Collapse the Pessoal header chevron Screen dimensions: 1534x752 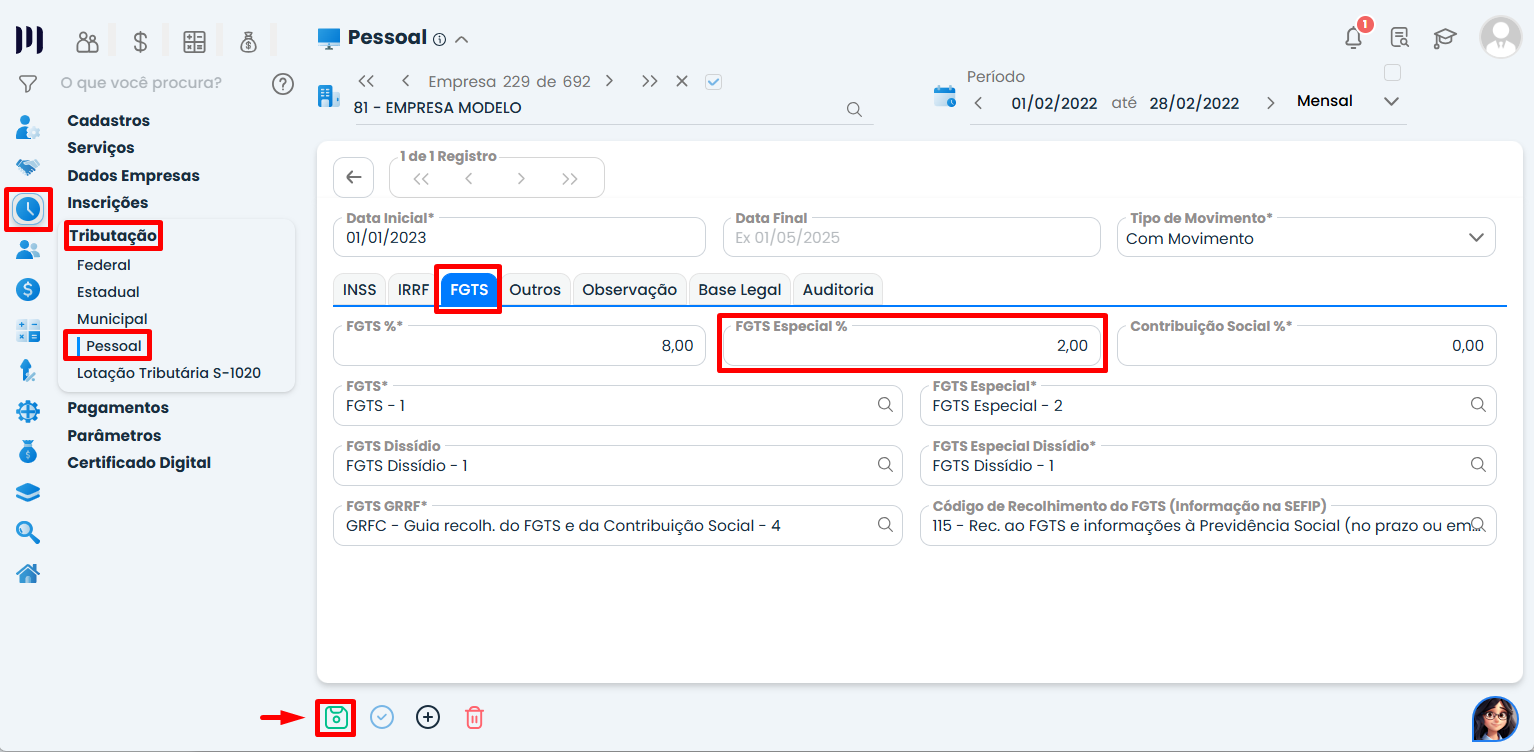pos(461,40)
